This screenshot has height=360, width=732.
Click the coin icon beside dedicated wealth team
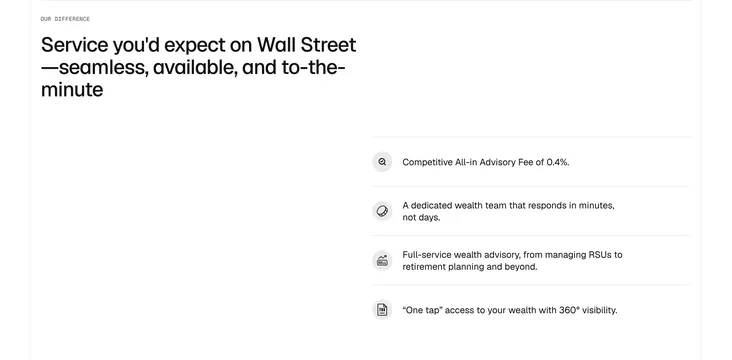point(382,211)
